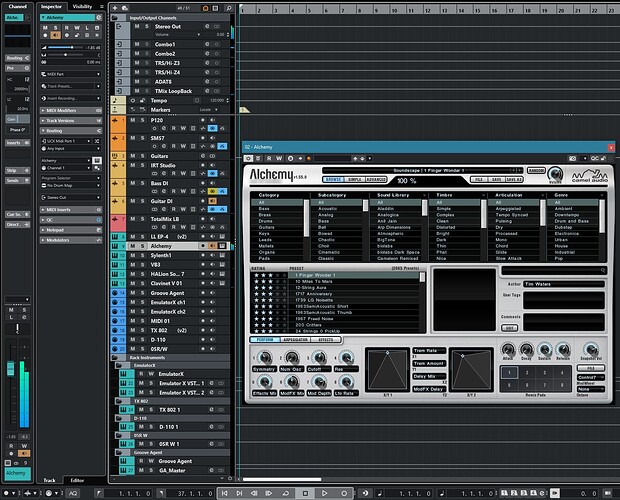
Task: Select 'Drums' in Category list
Action: 265,221
